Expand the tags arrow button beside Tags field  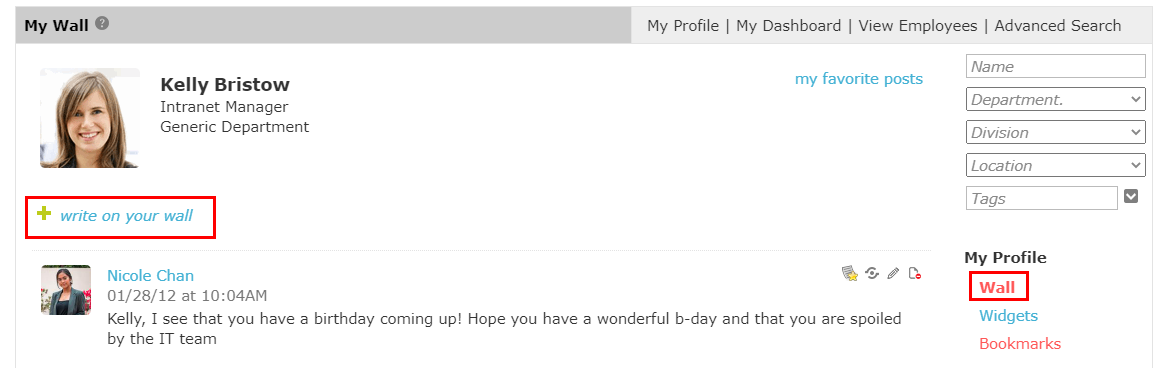[x=1131, y=196]
